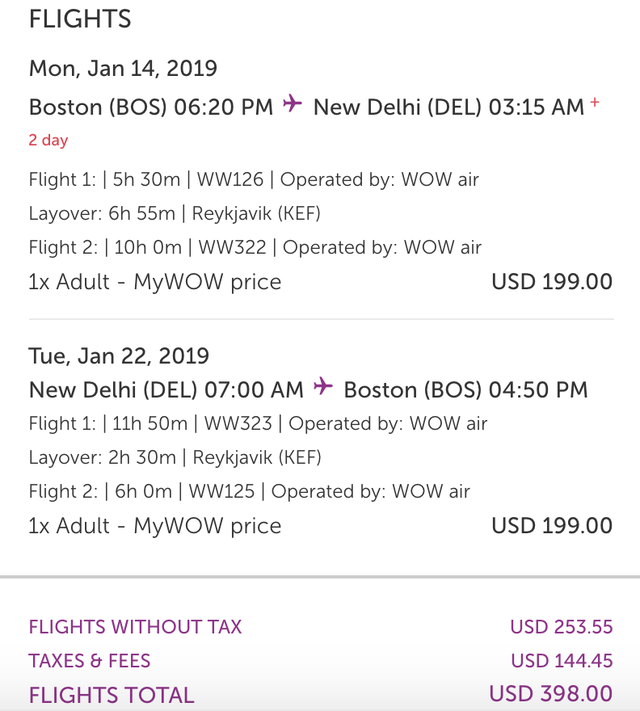Click the Tue, Jan 22, 2019 date
640x711 pixels.
point(119,356)
